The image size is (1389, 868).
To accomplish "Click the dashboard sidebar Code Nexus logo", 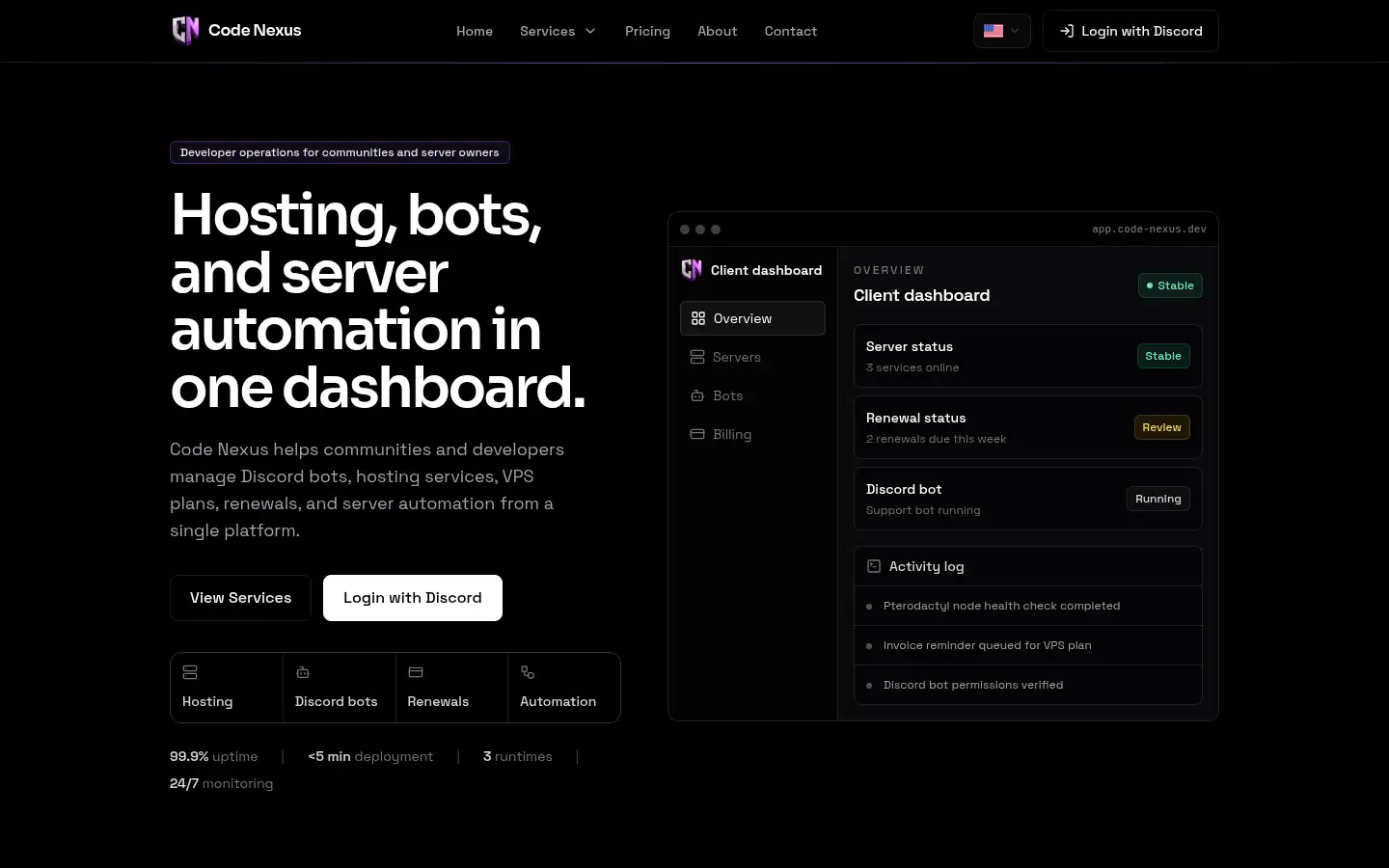I will [x=692, y=270].
